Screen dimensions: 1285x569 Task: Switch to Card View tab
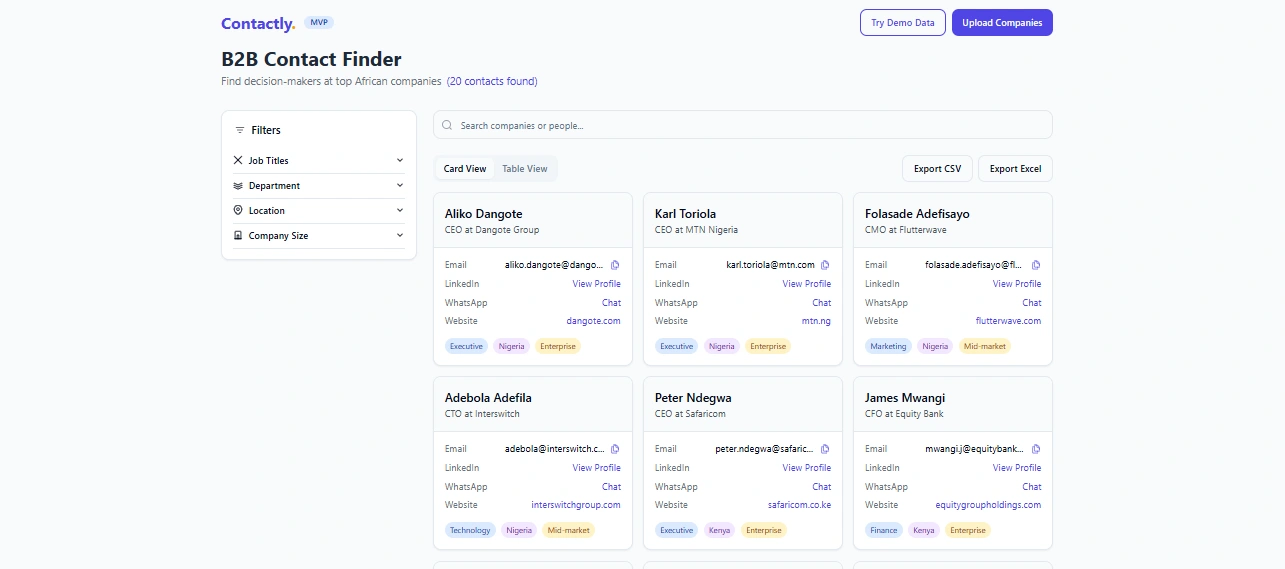pyautogui.click(x=465, y=169)
